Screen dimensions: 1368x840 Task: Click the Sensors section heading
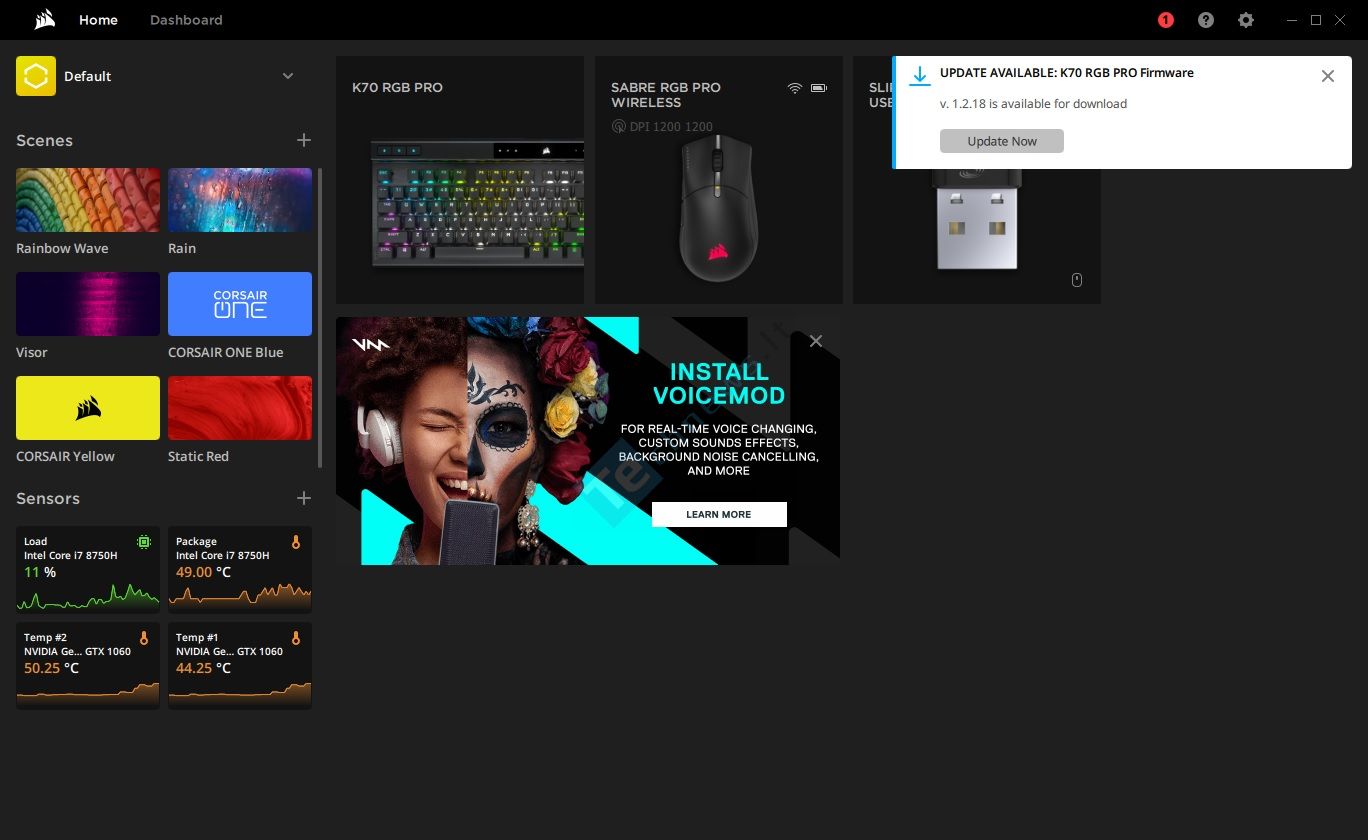[x=48, y=498]
